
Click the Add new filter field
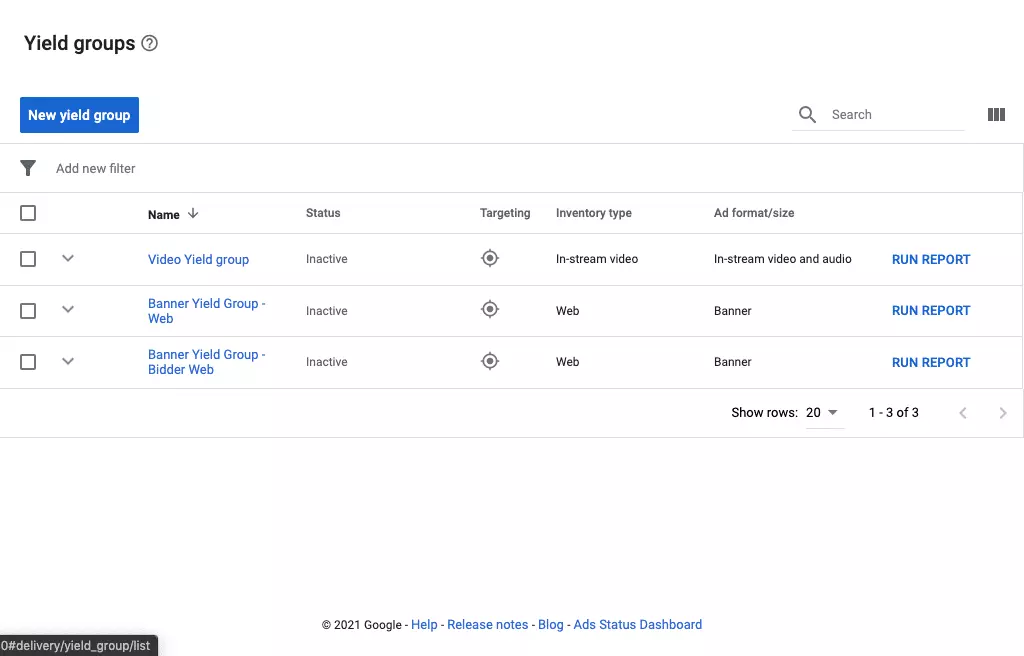(x=95, y=169)
